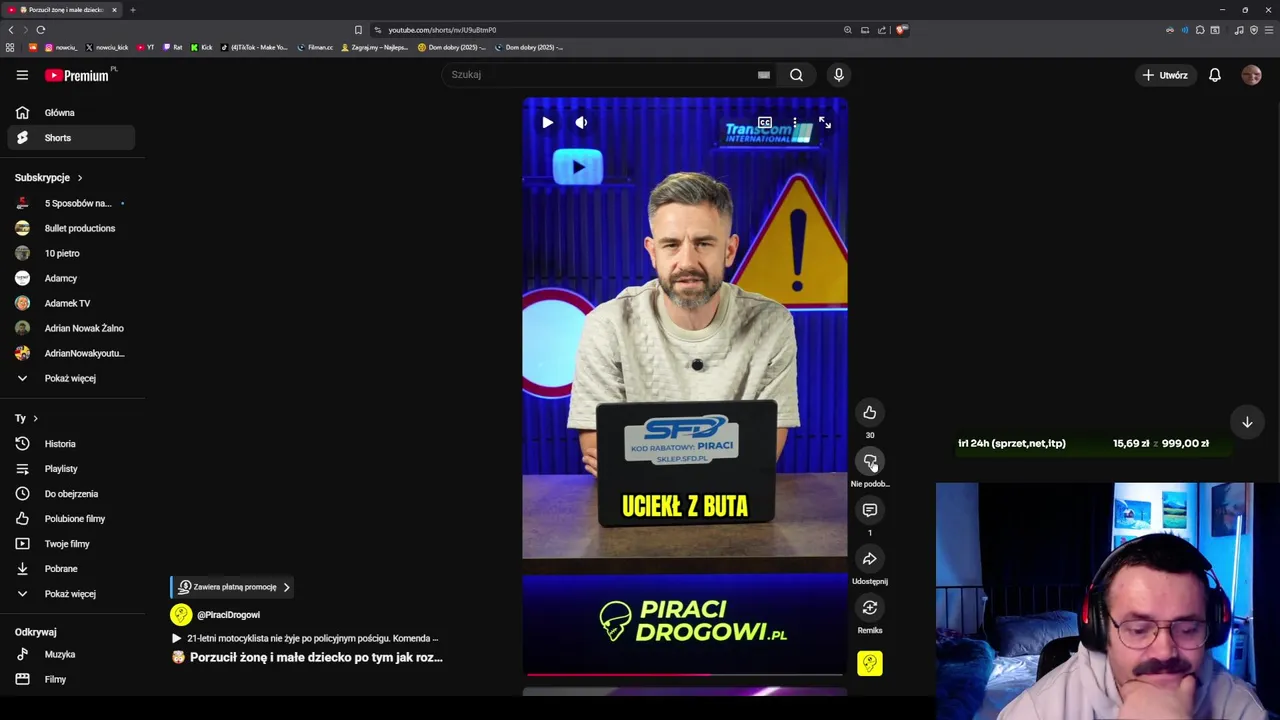Screen dimensions: 1280x720
Task: Click the search magnifier button
Action: (796, 75)
